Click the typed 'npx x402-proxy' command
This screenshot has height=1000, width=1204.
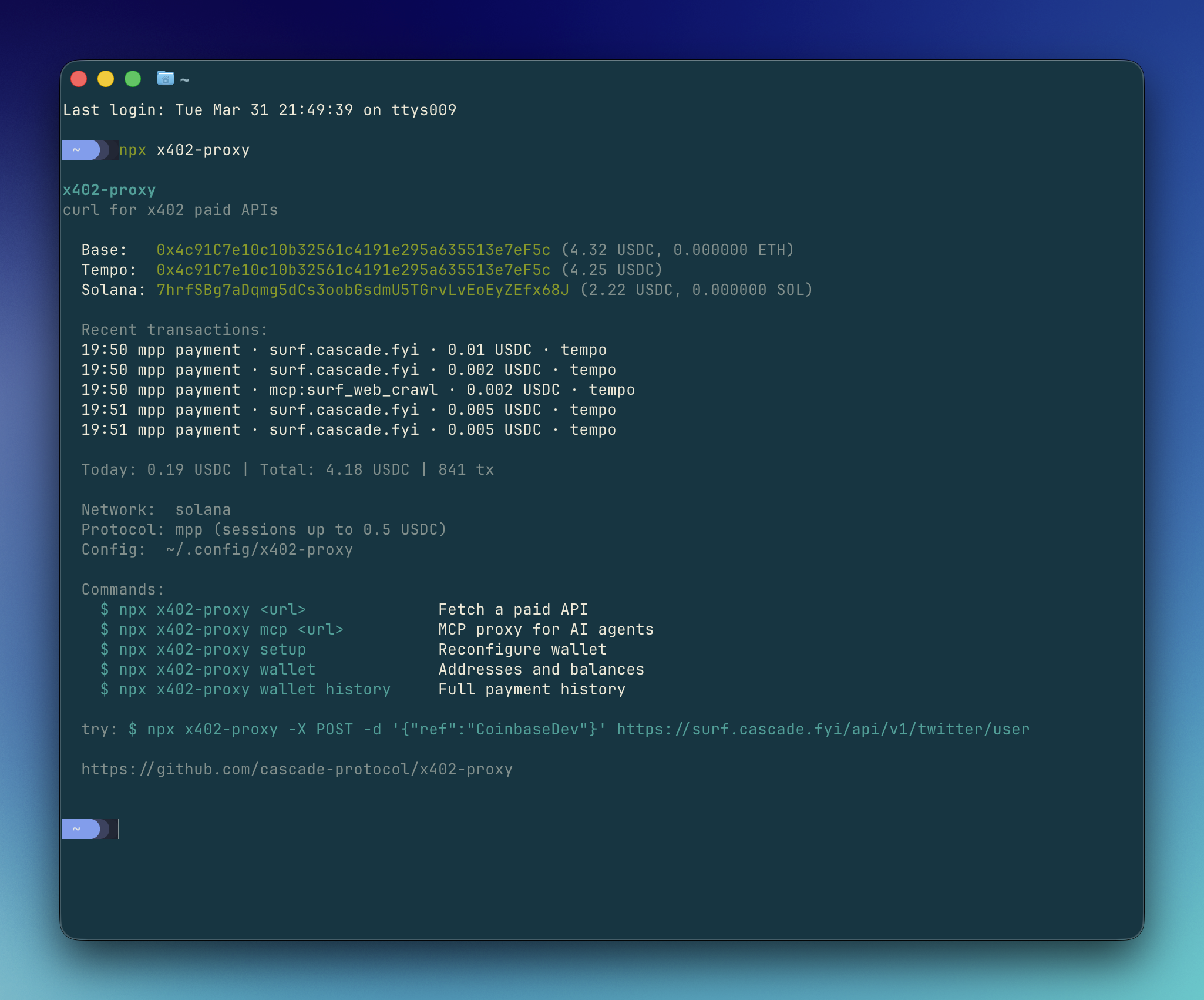pos(184,150)
